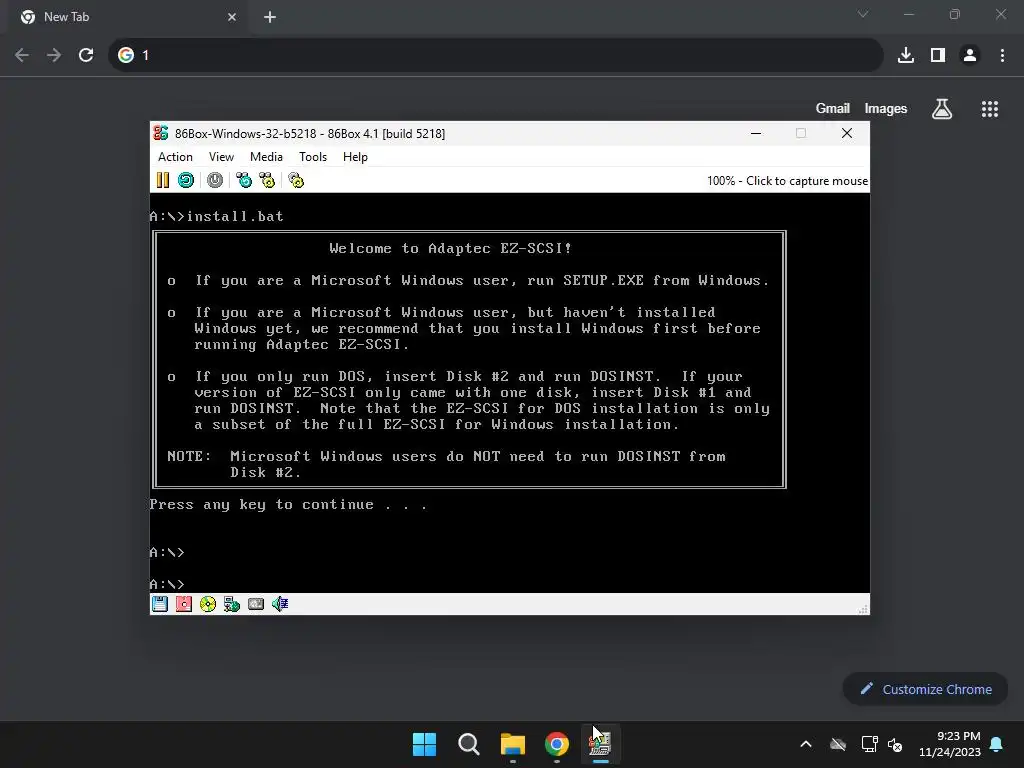Screen dimensions: 1024x768
Task: Open the Help menu
Action: [x=355, y=157]
